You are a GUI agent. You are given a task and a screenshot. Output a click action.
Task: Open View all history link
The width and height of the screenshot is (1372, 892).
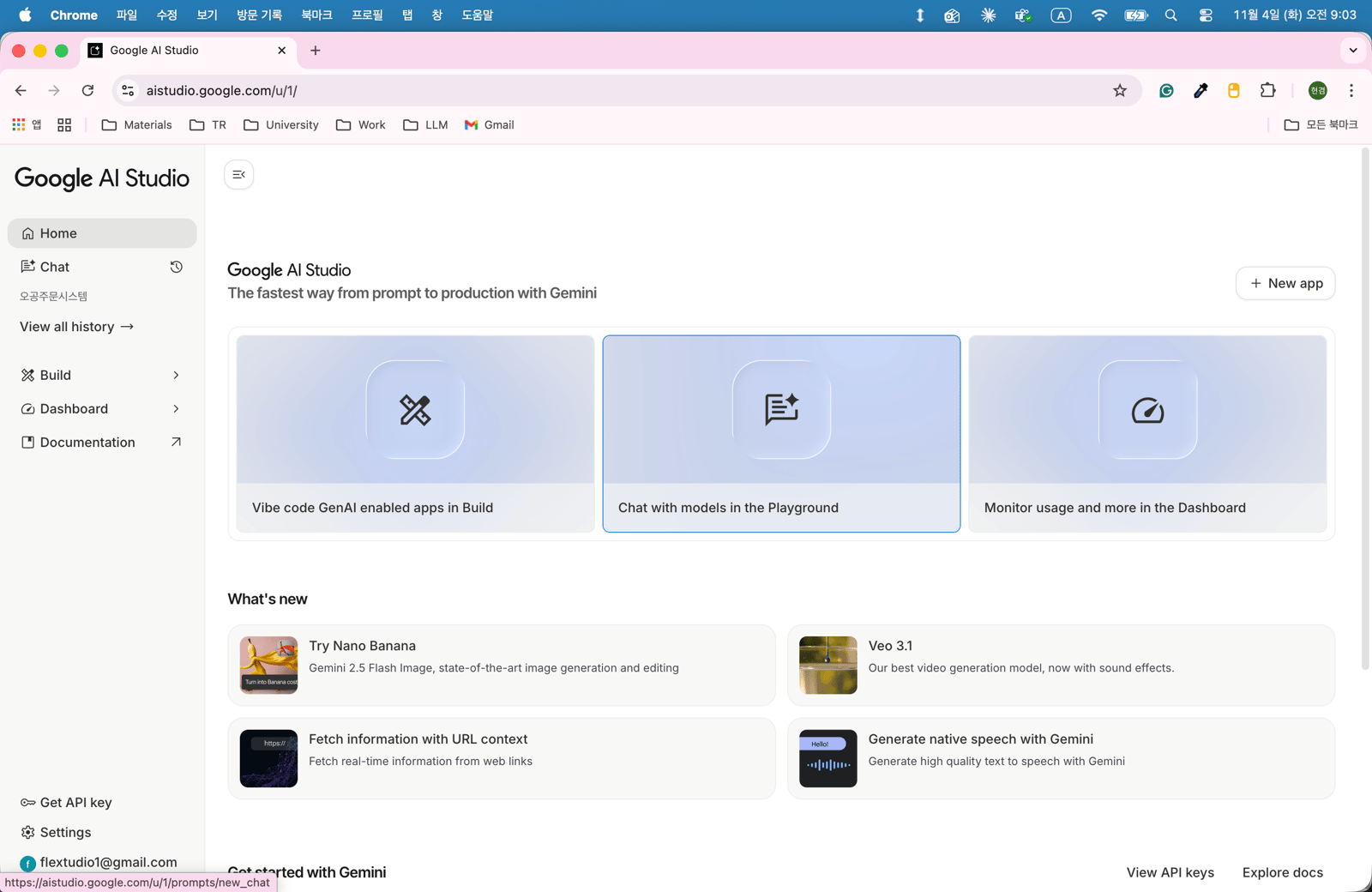[x=76, y=327]
